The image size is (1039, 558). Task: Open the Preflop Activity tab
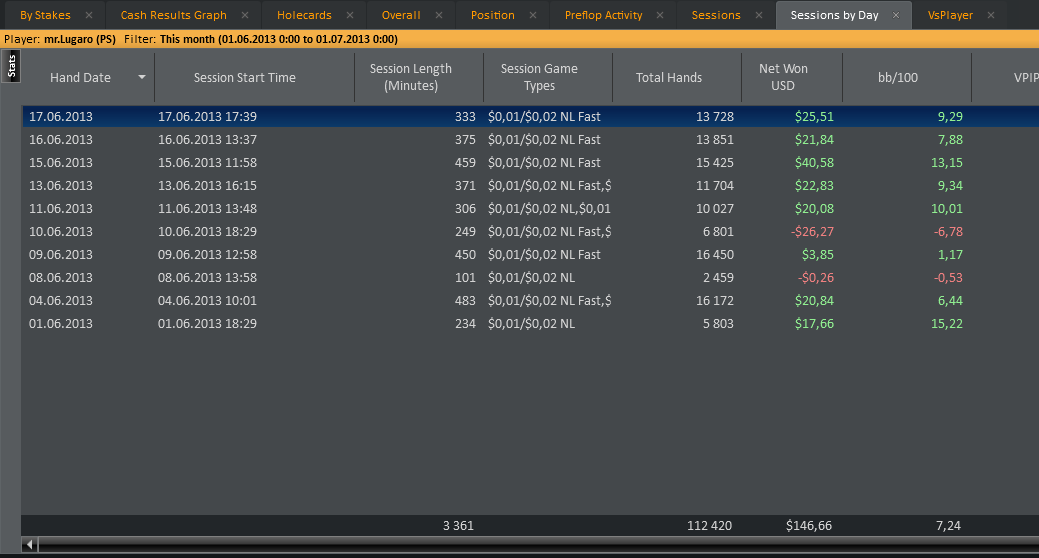[x=603, y=16]
